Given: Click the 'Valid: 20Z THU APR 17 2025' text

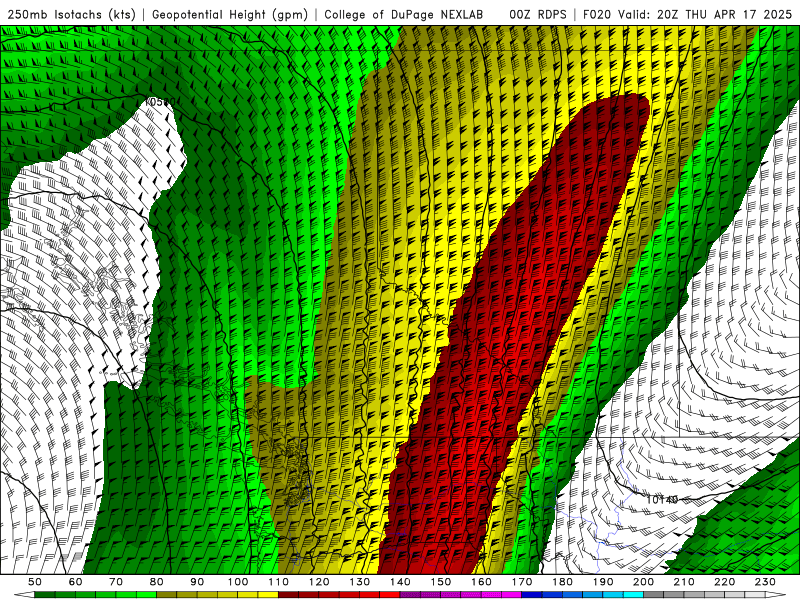Looking at the screenshot, I should [x=705, y=14].
